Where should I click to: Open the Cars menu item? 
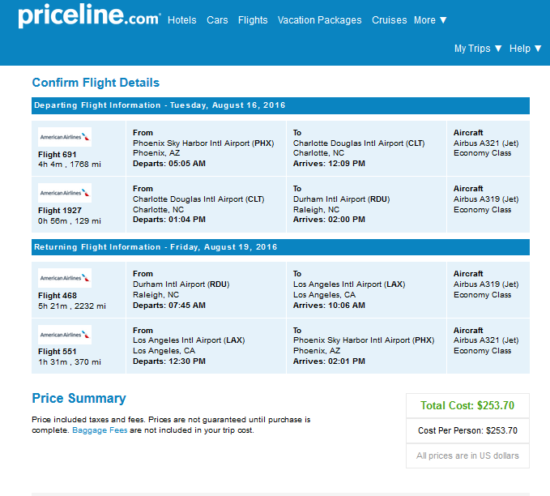[x=217, y=20]
